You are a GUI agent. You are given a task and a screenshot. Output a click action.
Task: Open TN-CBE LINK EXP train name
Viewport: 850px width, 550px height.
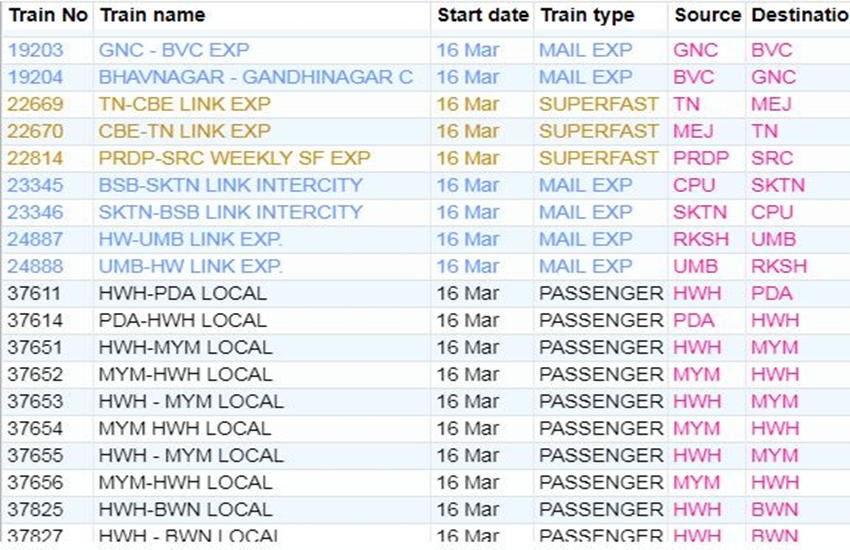coord(184,104)
